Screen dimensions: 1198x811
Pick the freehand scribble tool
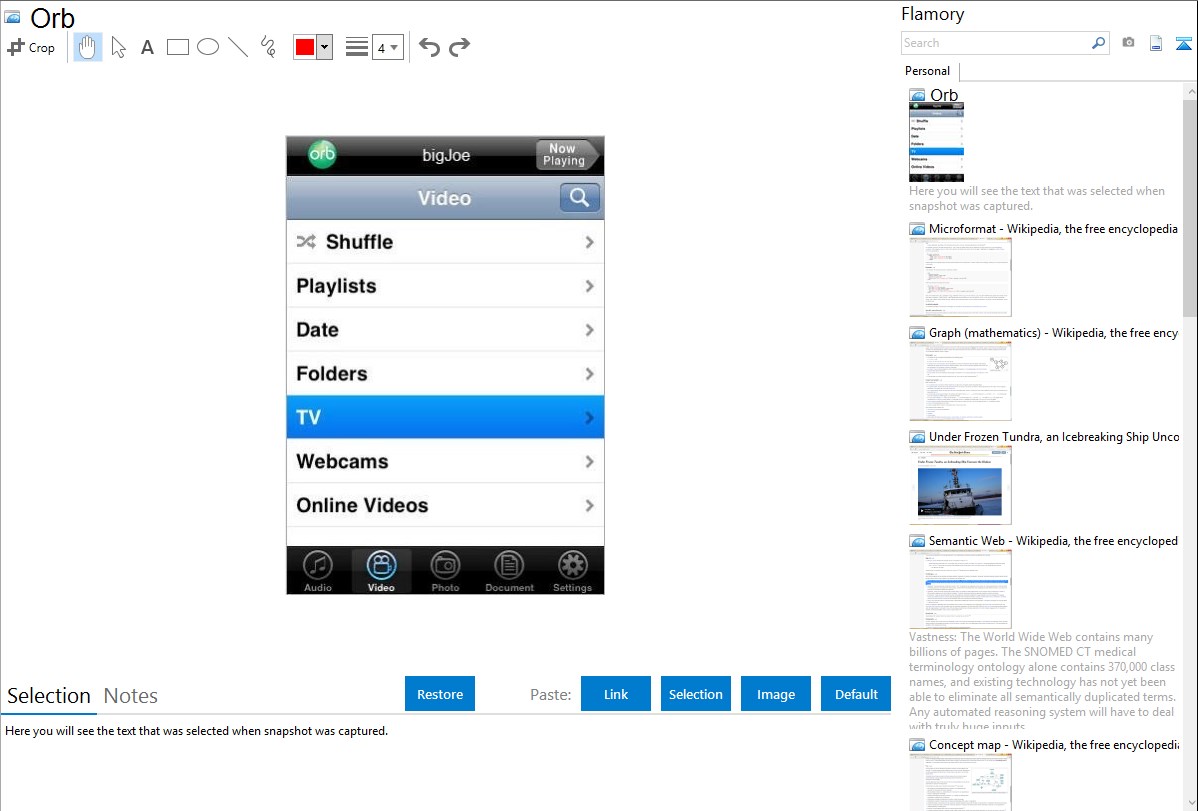[268, 47]
